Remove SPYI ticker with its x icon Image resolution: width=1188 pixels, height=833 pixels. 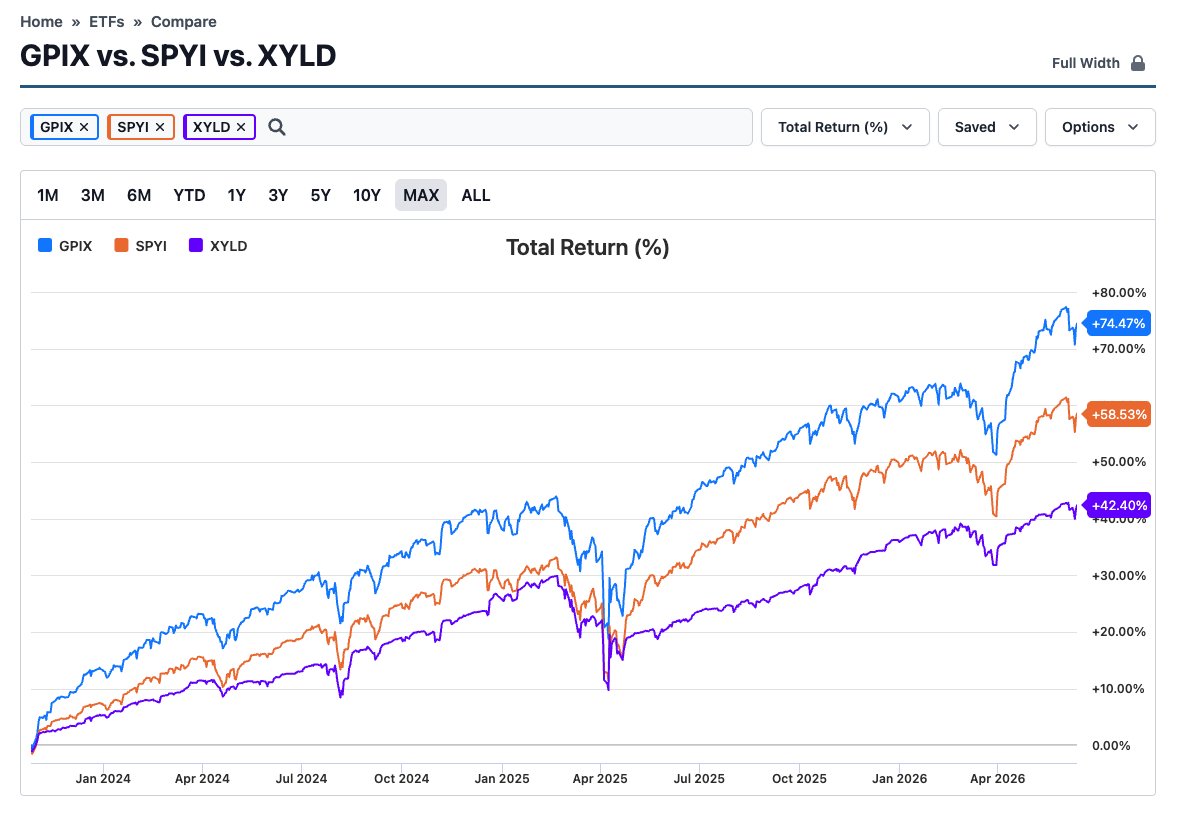pyautogui.click(x=160, y=127)
